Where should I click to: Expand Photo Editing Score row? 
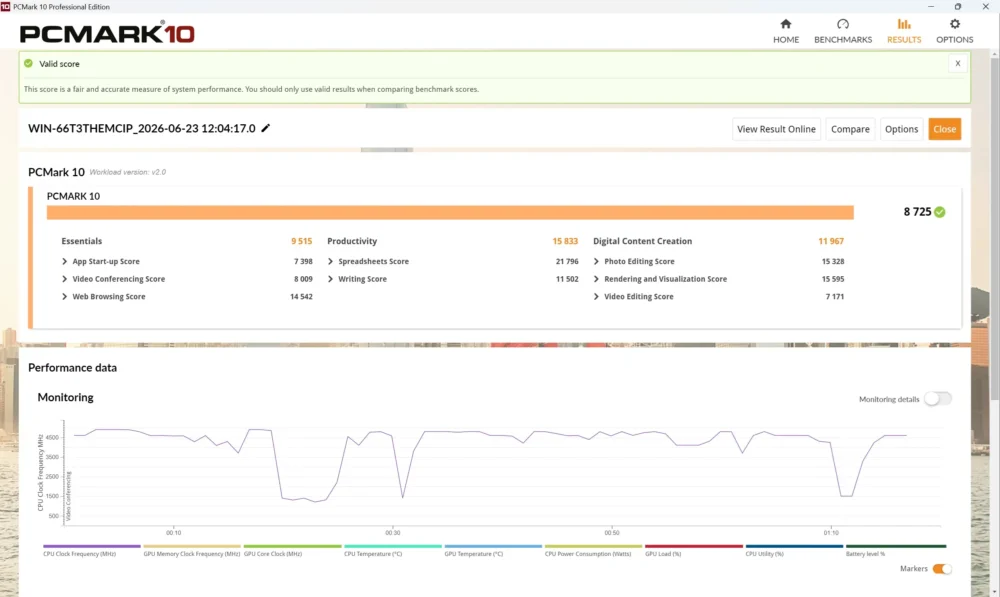(596, 261)
